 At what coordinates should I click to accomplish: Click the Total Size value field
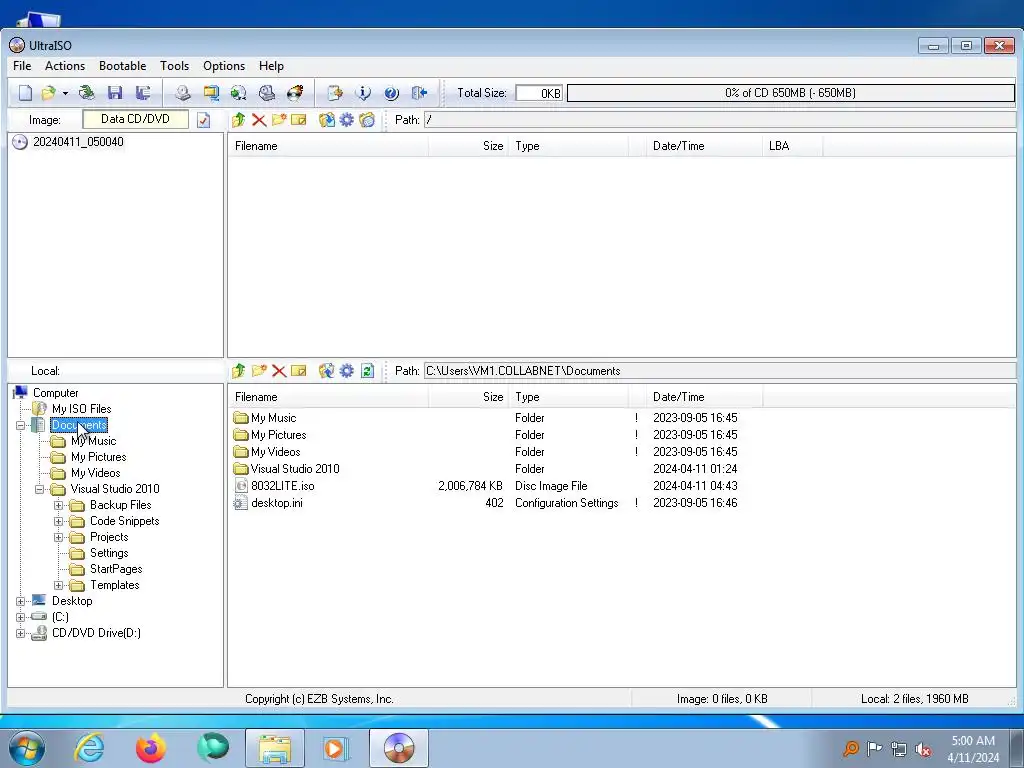(539, 93)
